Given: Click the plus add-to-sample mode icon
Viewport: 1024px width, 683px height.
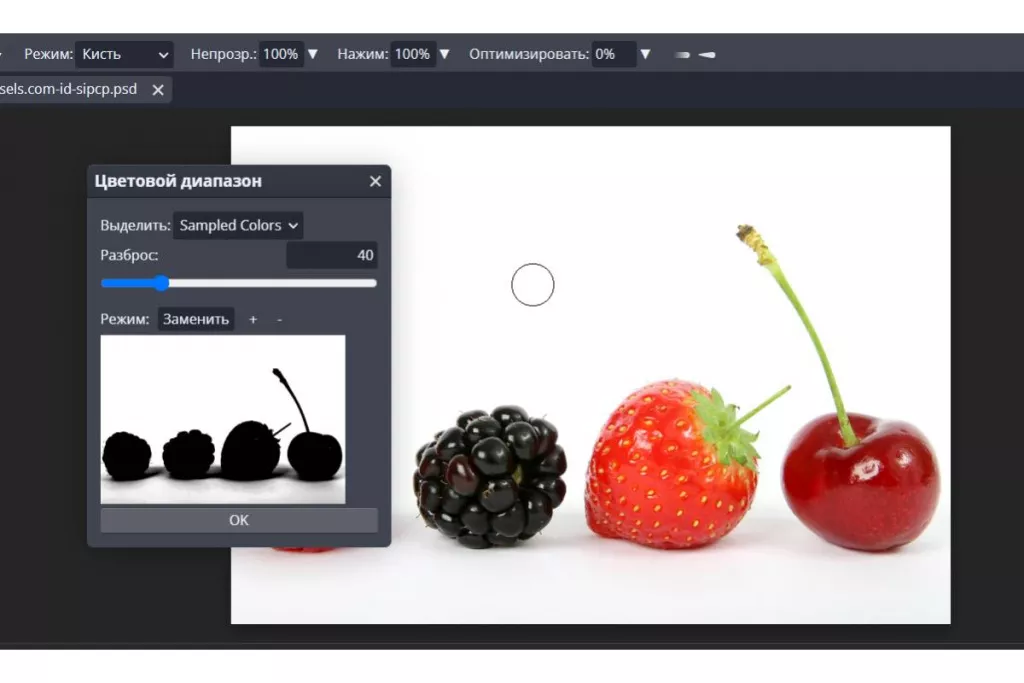Looking at the screenshot, I should [x=253, y=319].
